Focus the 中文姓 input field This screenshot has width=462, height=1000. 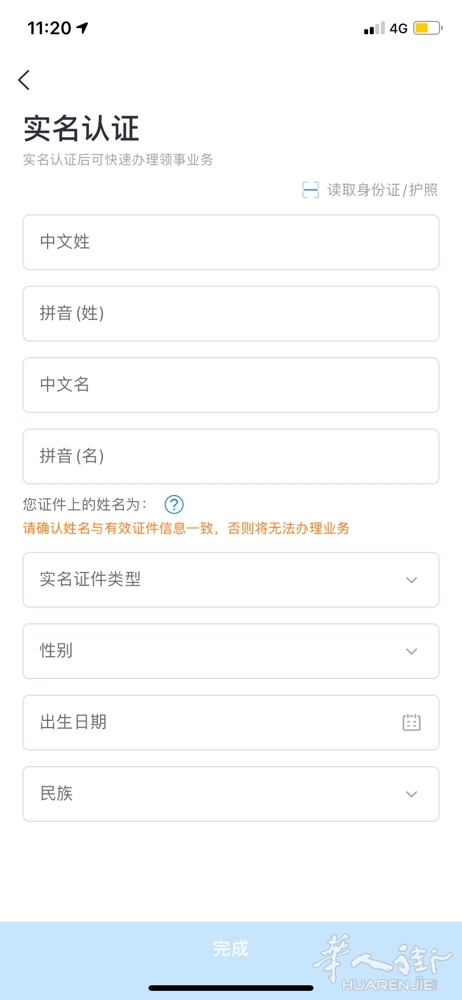231,242
